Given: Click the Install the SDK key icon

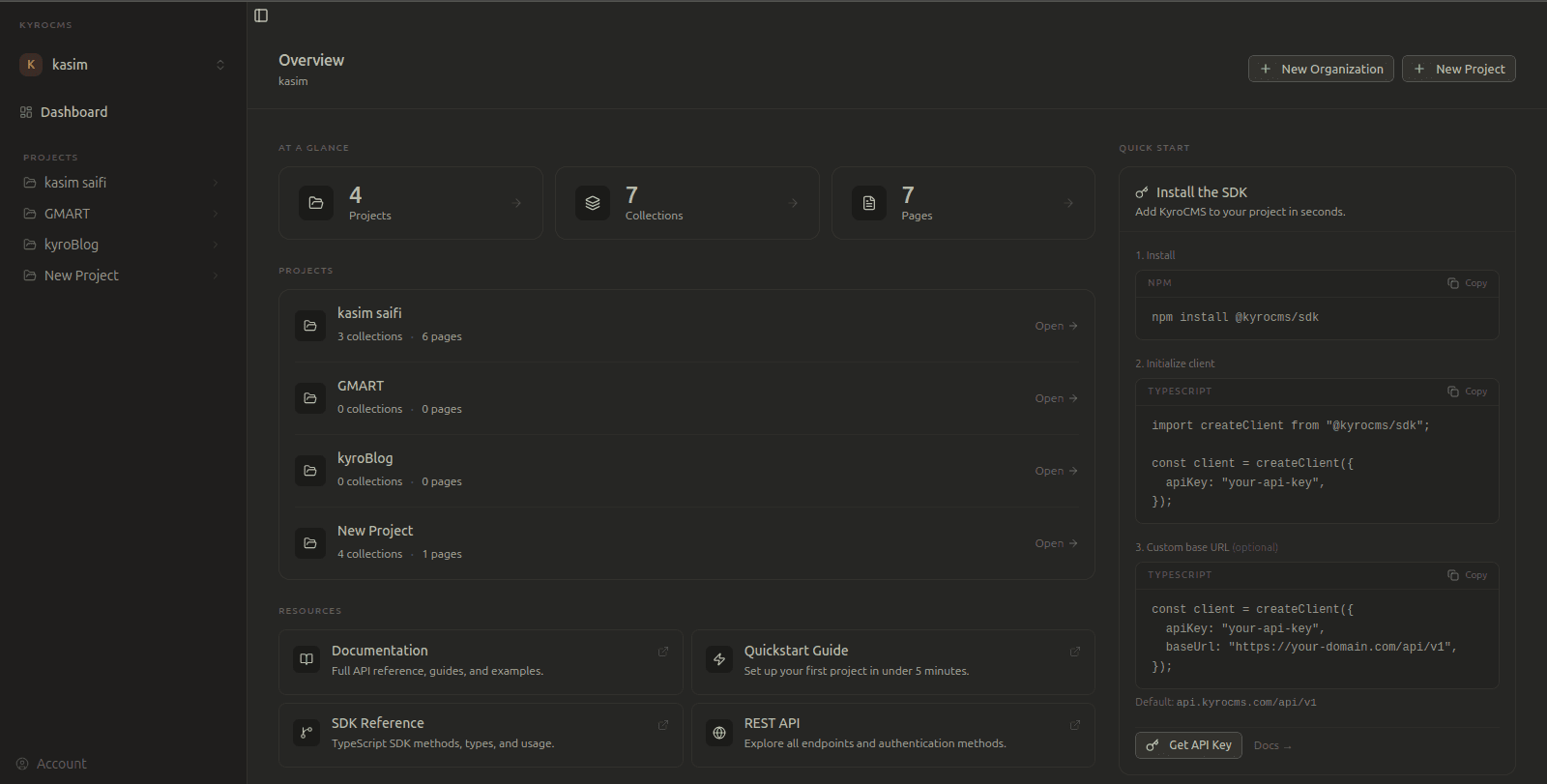Looking at the screenshot, I should coord(1142,192).
